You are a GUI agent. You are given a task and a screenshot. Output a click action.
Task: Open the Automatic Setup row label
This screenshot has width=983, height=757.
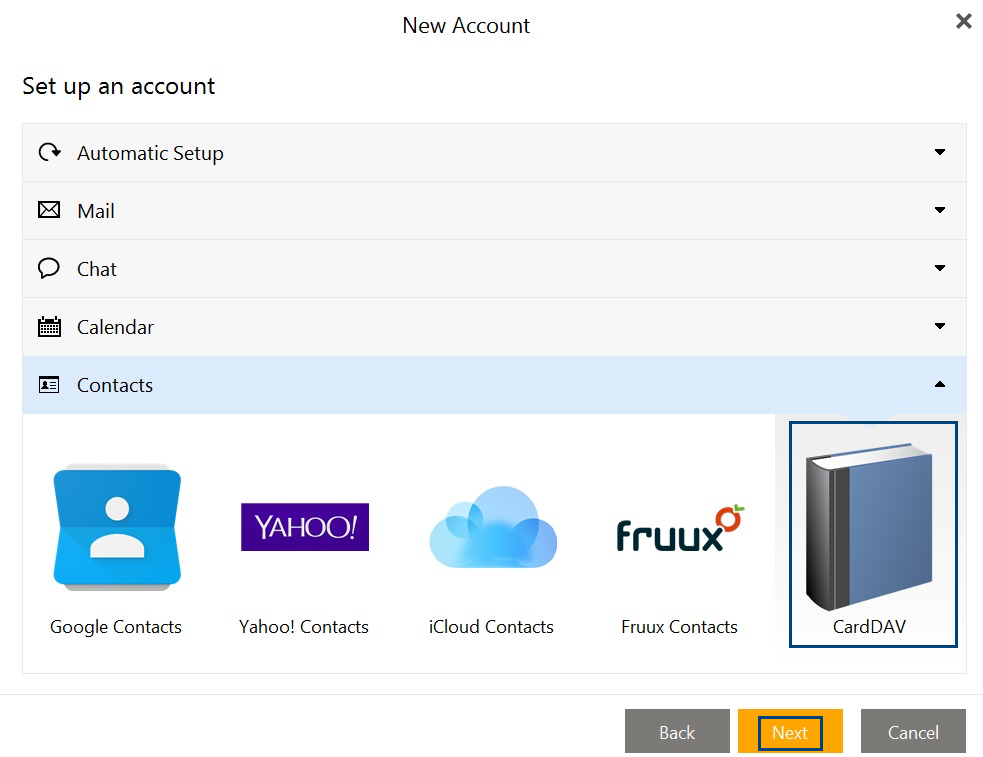150,154
